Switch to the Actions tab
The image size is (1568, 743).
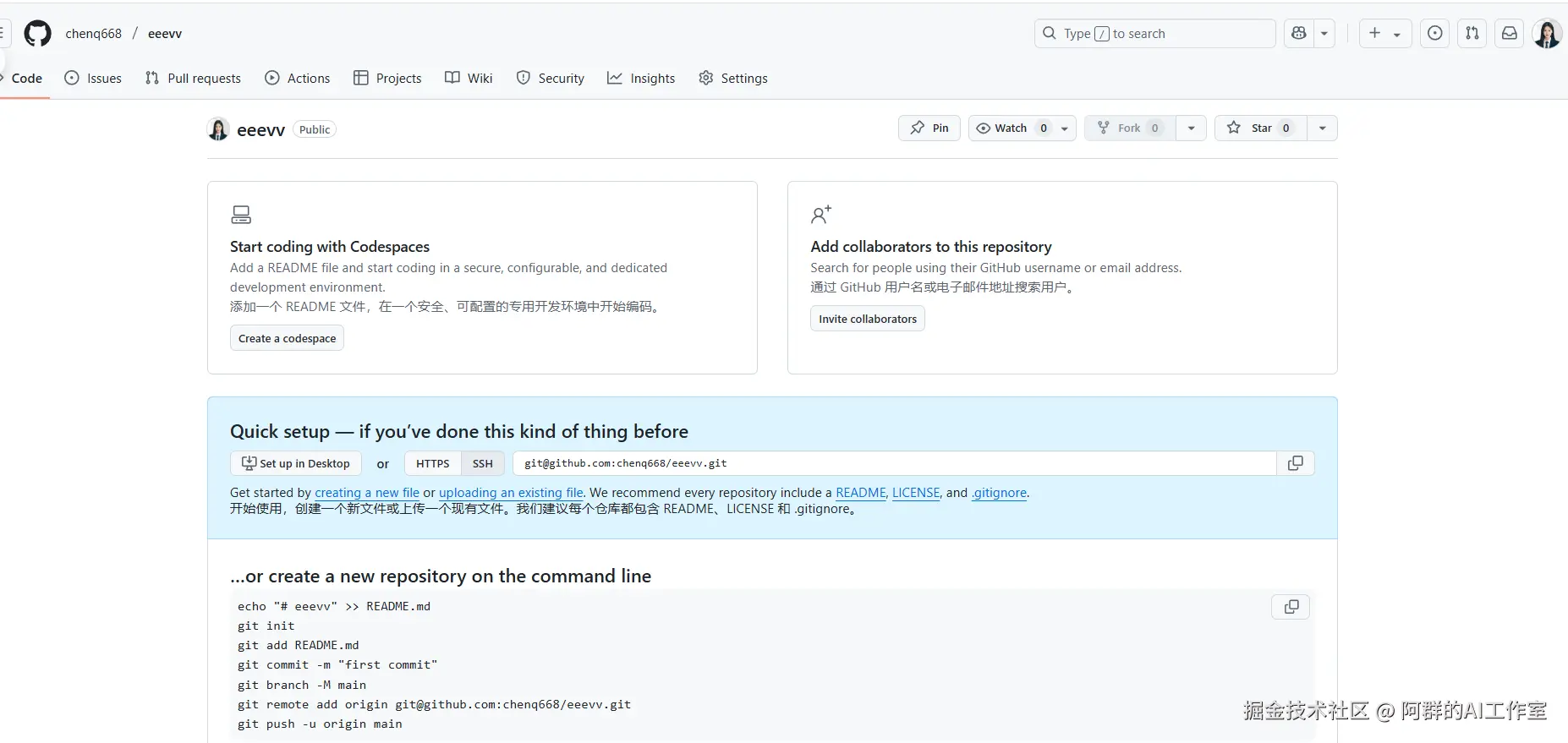tap(297, 79)
